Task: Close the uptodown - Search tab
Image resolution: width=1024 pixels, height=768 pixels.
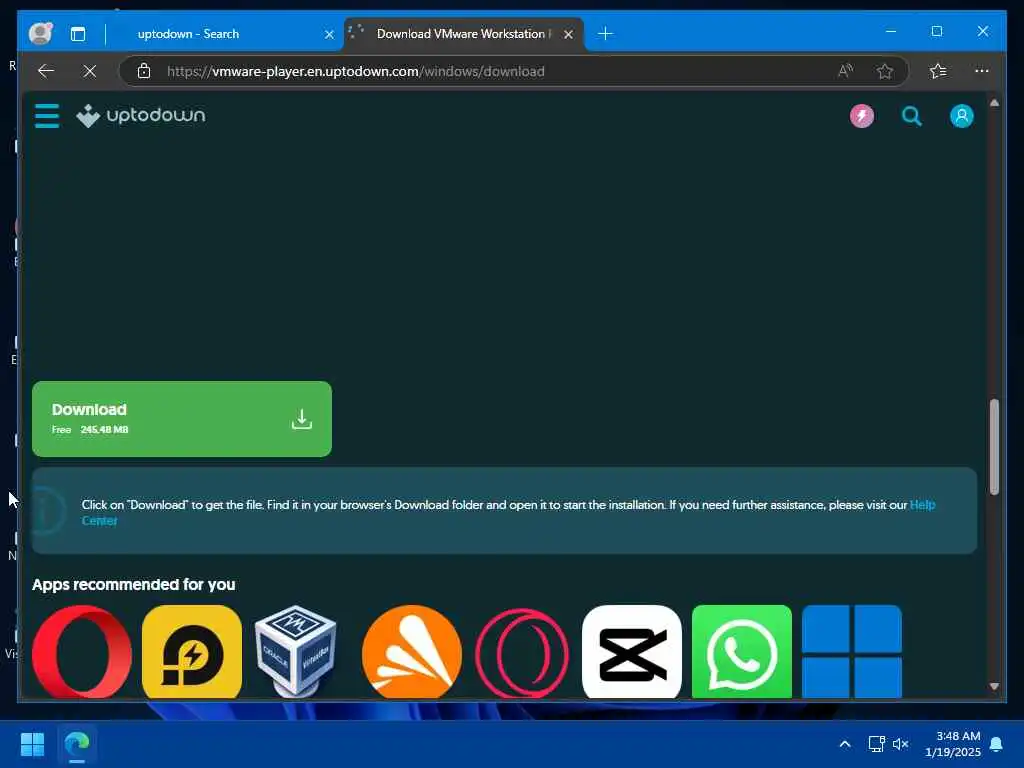Action: 329,35
